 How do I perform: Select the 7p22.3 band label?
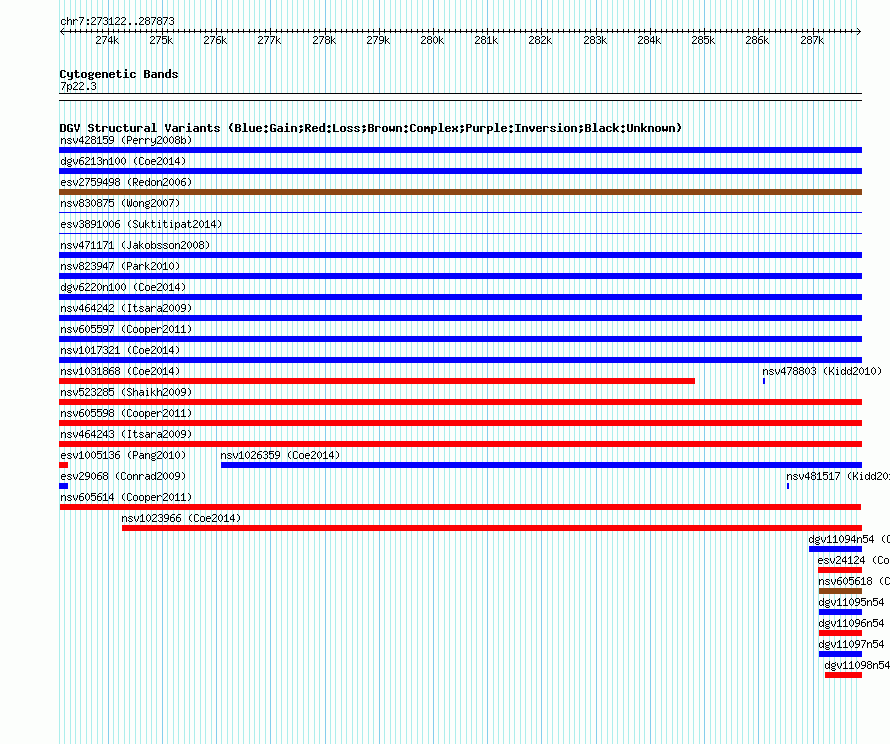pyautogui.click(x=78, y=86)
